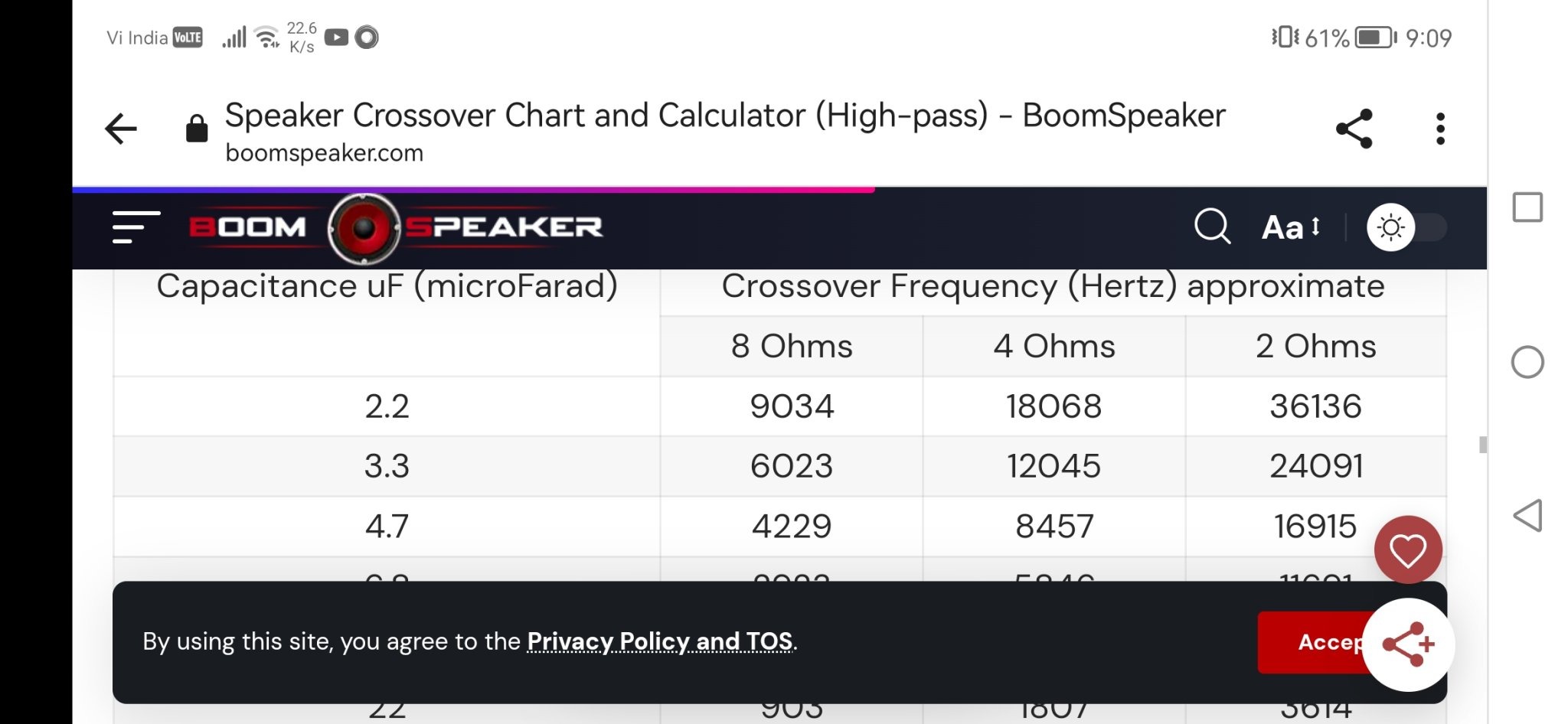Image resolution: width=1568 pixels, height=724 pixels.
Task: Click the page scrollbar thumb
Action: coord(1483,445)
